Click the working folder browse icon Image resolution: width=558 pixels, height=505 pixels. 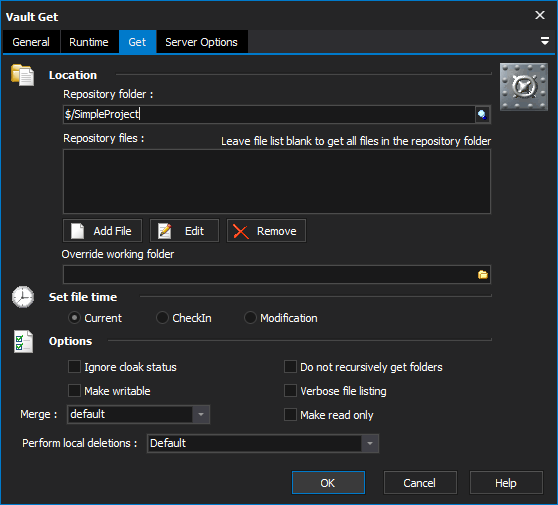tap(483, 274)
